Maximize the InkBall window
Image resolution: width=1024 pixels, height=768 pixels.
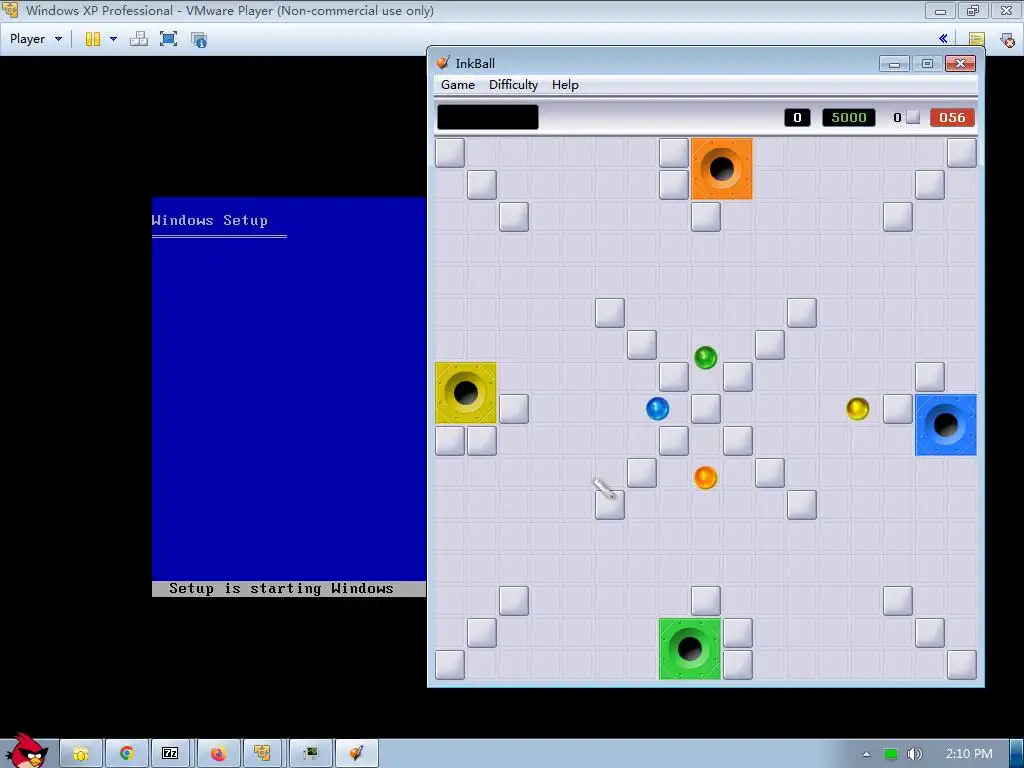[927, 63]
